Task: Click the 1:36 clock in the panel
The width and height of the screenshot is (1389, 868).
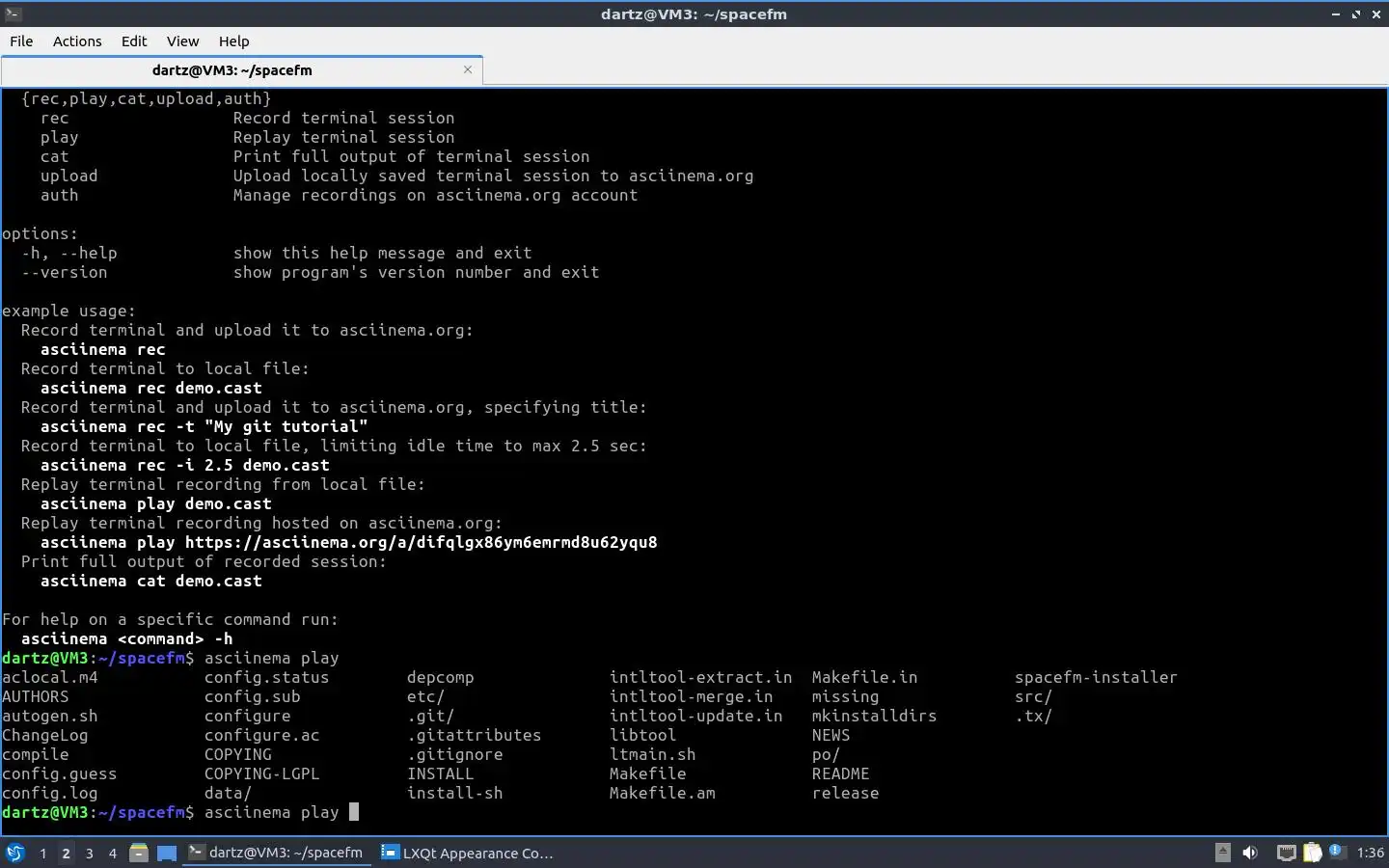Action: pyautogui.click(x=1370, y=853)
